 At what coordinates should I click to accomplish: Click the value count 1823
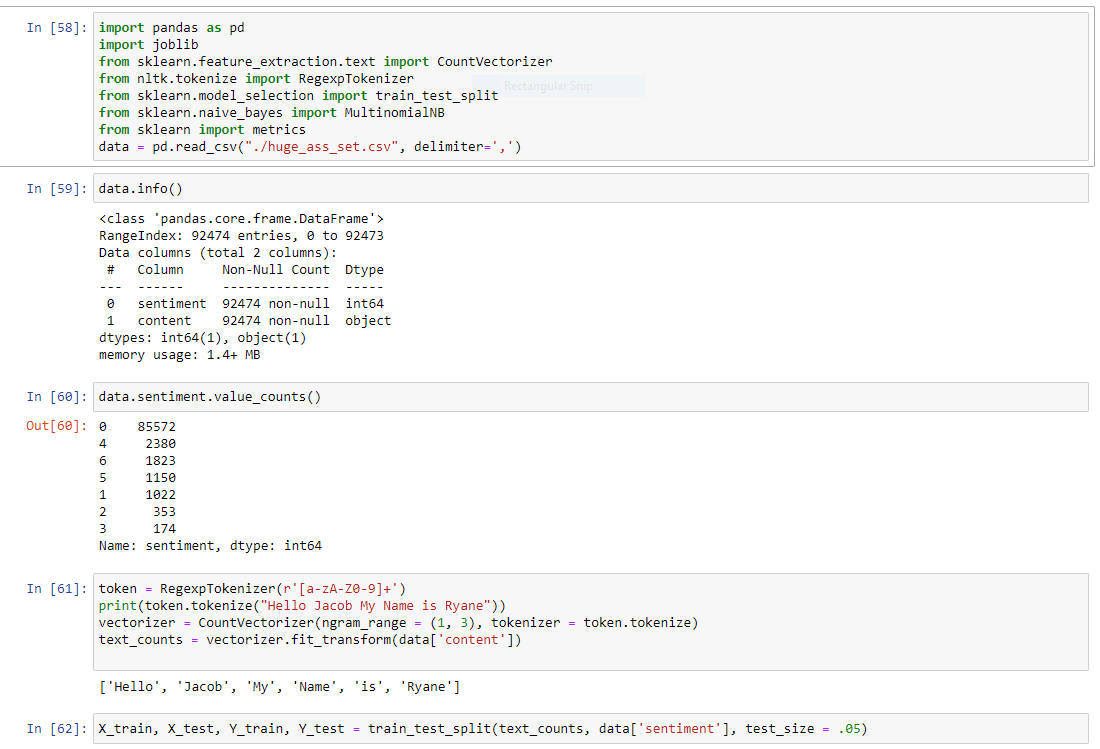(161, 461)
